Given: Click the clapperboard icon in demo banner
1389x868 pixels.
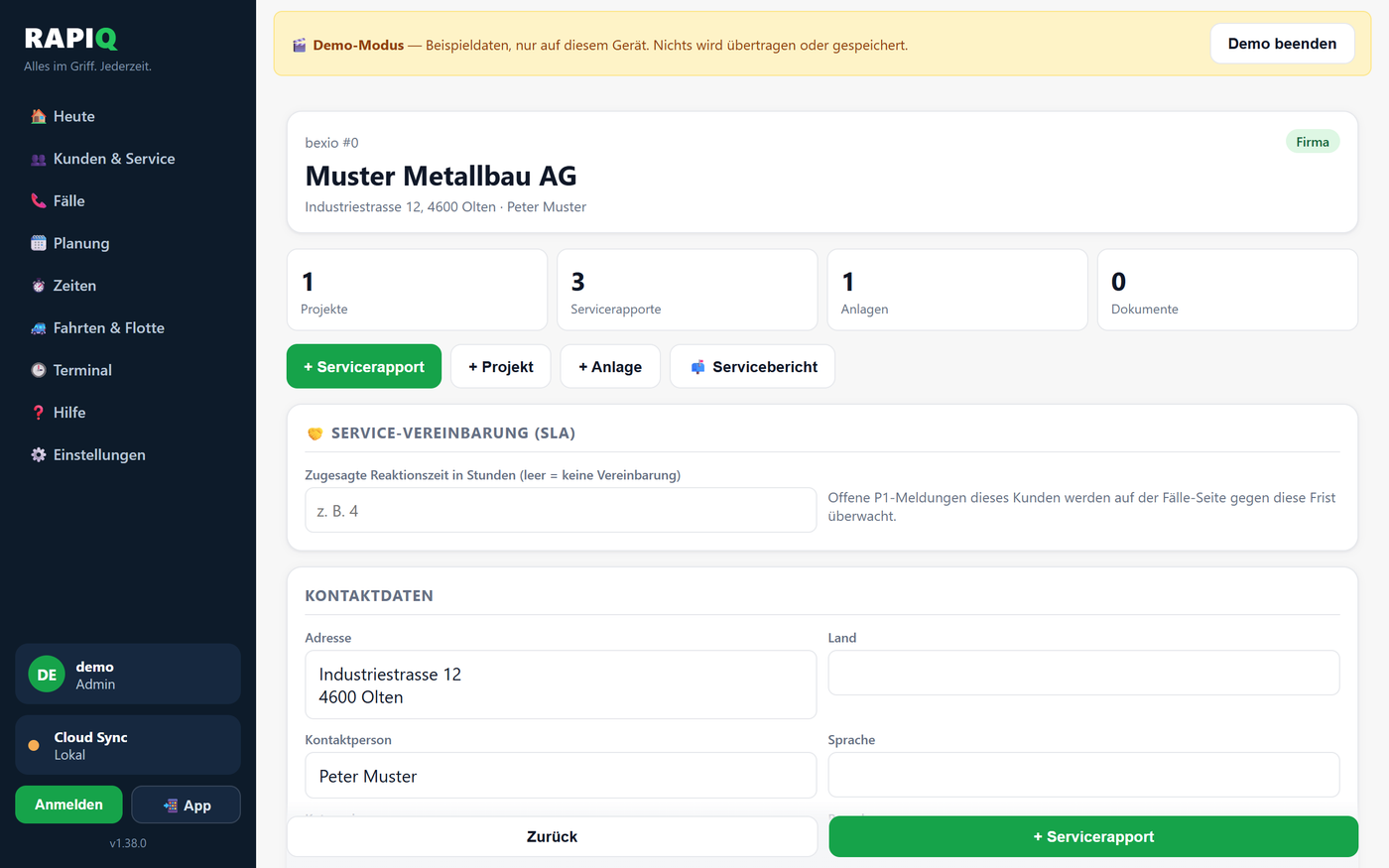Looking at the screenshot, I should pyautogui.click(x=300, y=46).
